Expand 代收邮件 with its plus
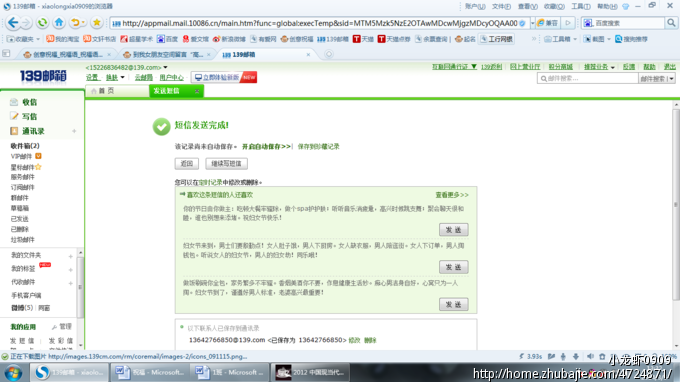 71,283
